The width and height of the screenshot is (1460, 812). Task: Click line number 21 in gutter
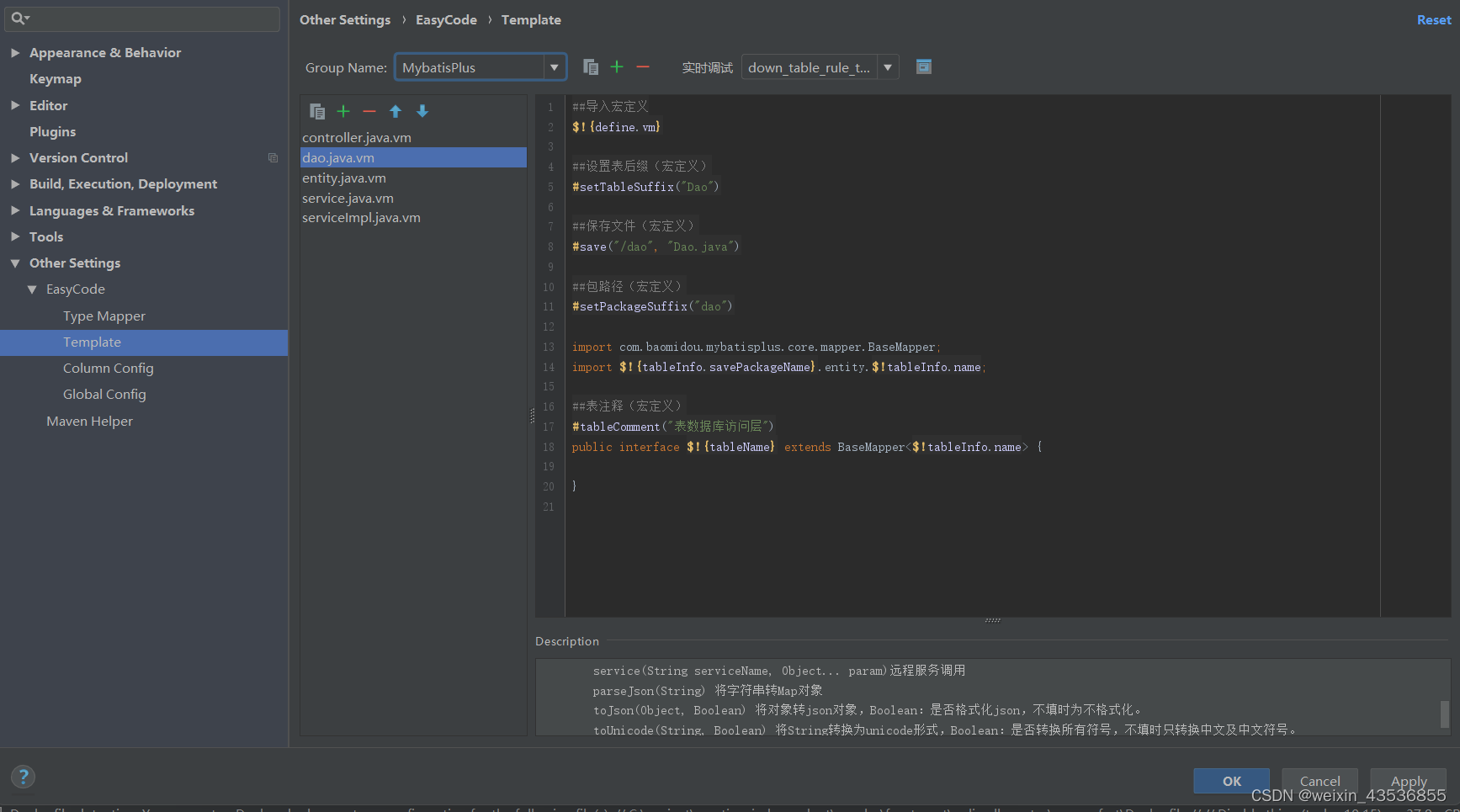549,507
